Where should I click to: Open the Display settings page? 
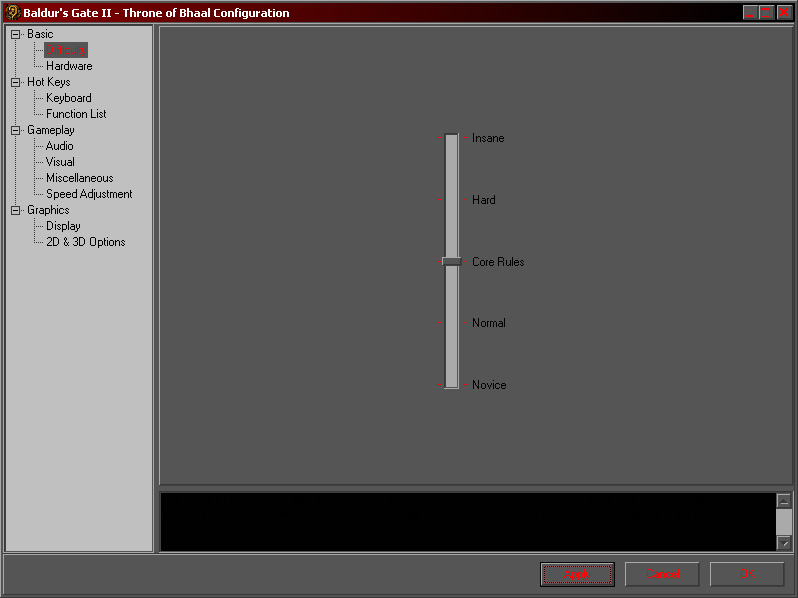click(63, 226)
